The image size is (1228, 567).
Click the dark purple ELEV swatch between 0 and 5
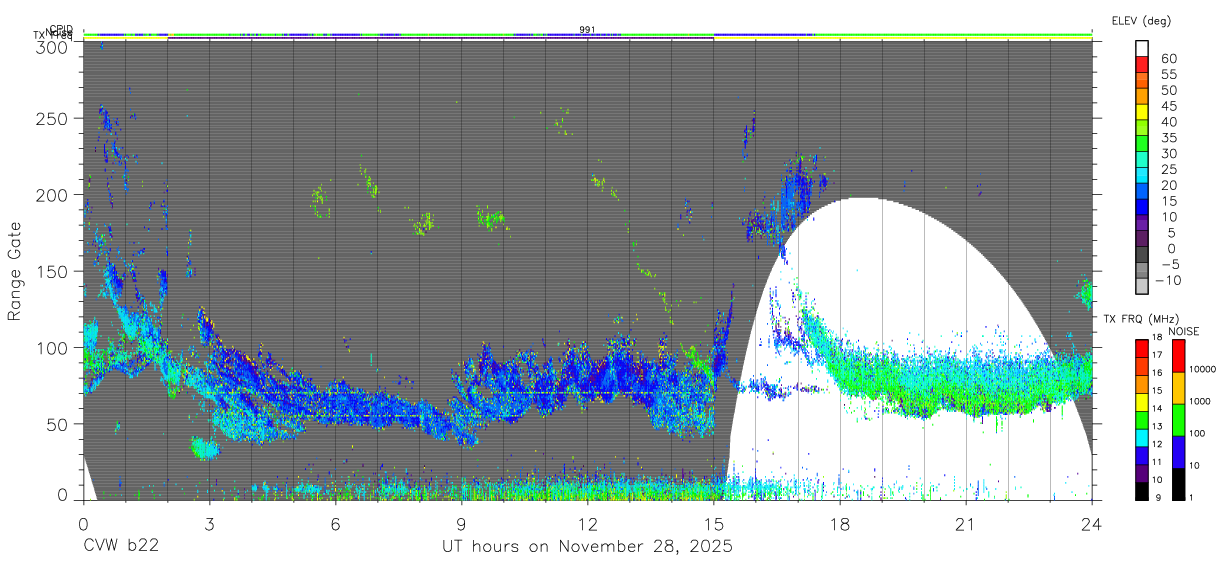(1142, 238)
